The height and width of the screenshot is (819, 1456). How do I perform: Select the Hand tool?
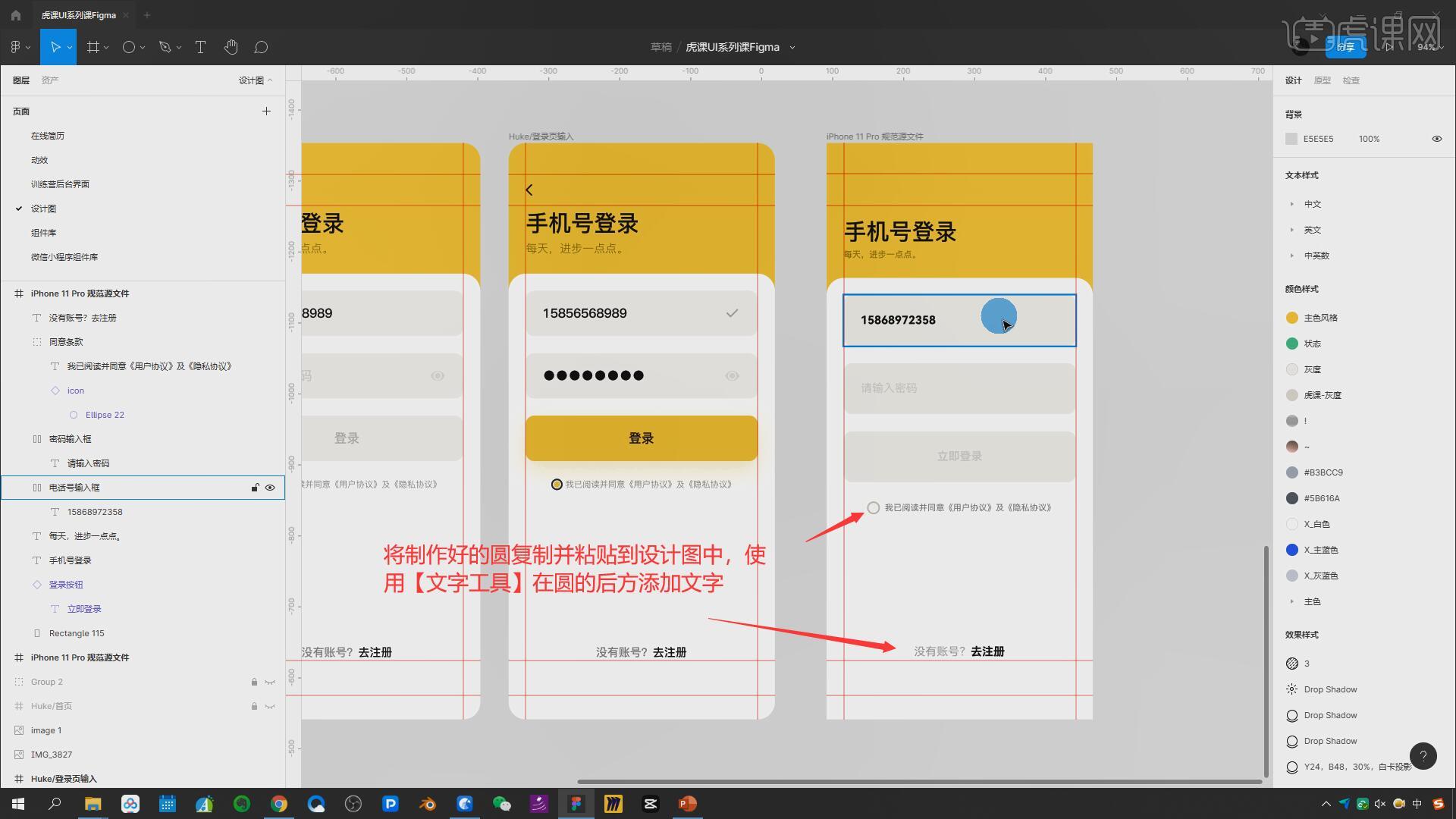click(x=231, y=47)
